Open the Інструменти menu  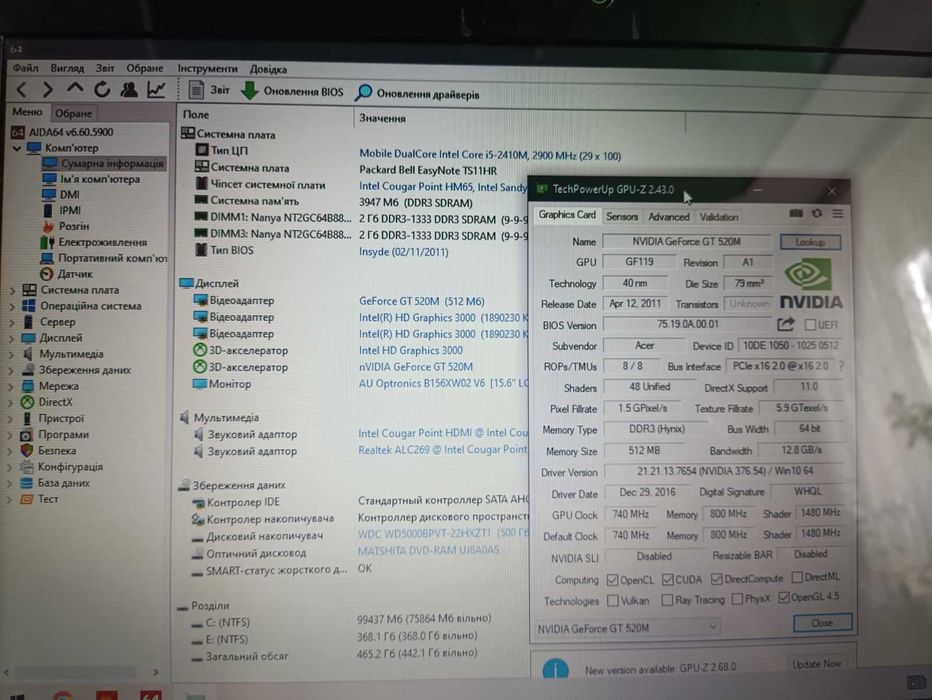(207, 69)
